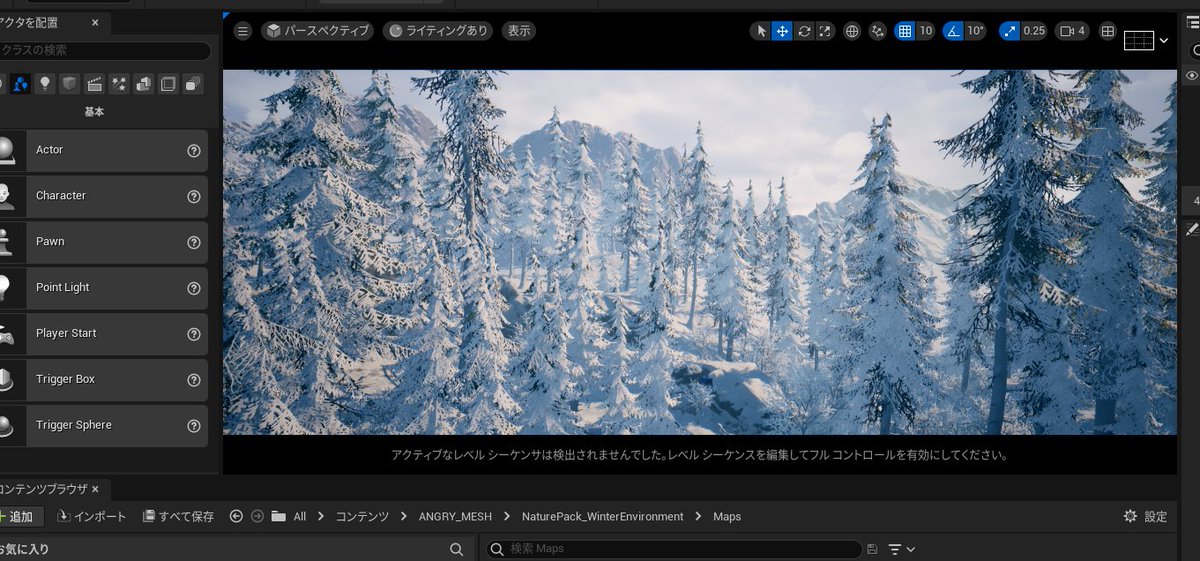This screenshot has height=561, width=1200.
Task: Select the Point Light item
Action: tap(104, 288)
